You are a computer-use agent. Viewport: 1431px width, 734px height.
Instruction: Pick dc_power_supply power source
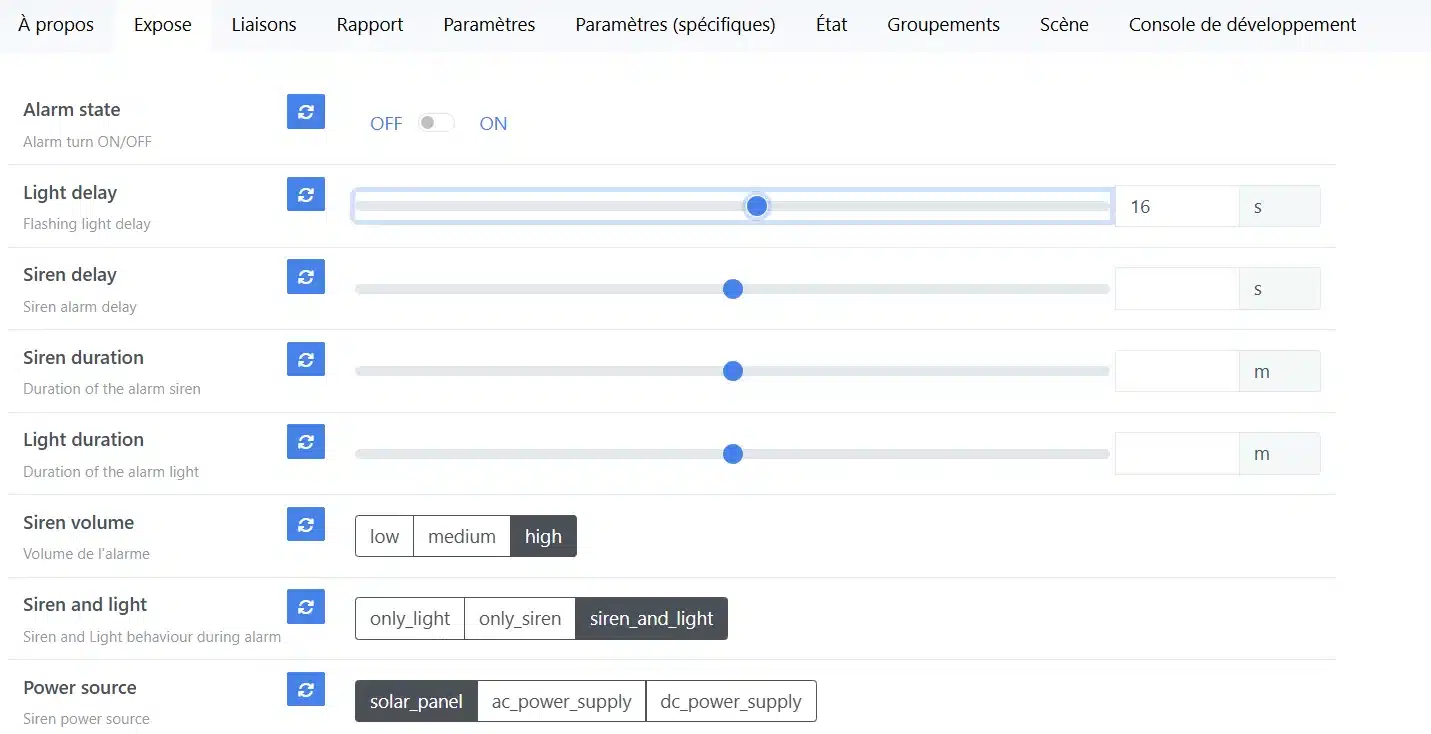pyautogui.click(x=730, y=701)
